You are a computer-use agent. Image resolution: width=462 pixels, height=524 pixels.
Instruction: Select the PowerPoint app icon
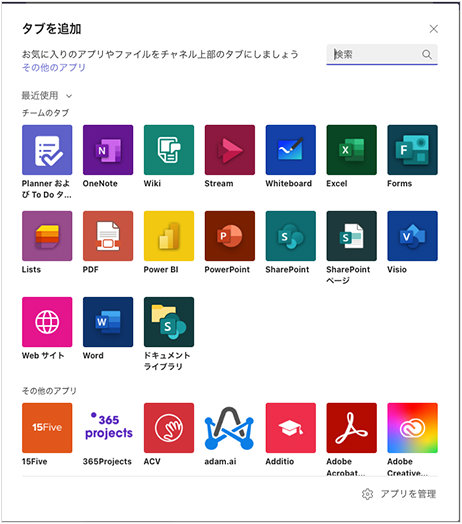230,236
